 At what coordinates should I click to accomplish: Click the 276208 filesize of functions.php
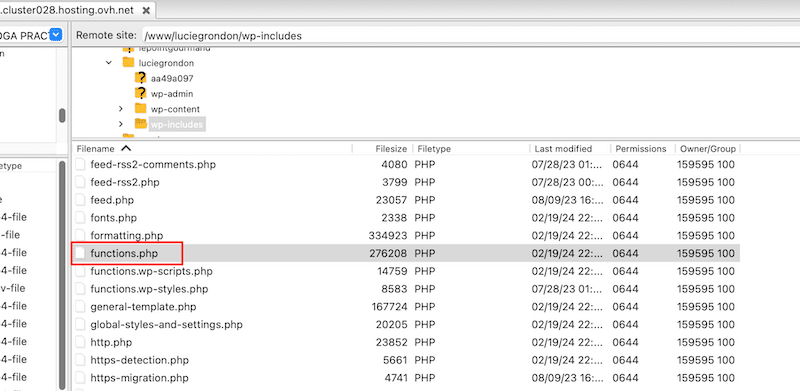coord(388,253)
